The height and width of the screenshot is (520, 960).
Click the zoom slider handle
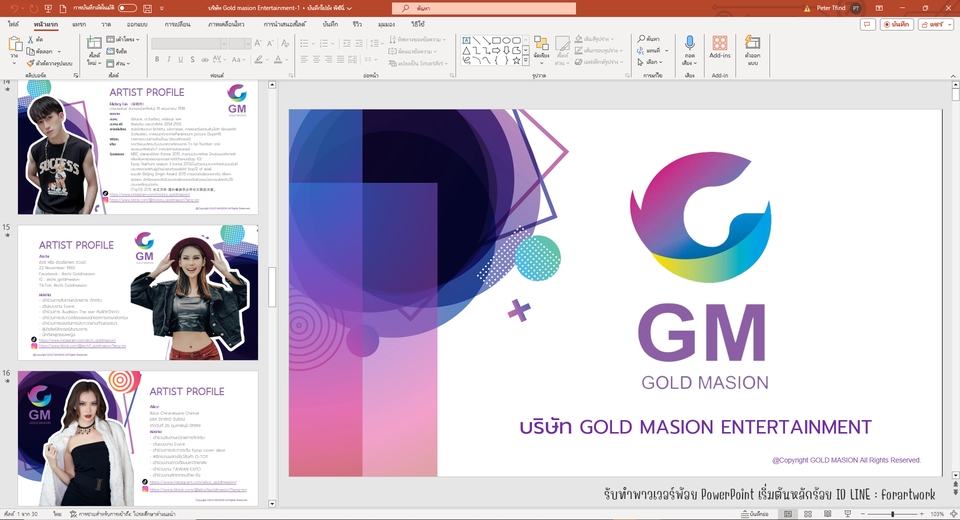pos(893,514)
